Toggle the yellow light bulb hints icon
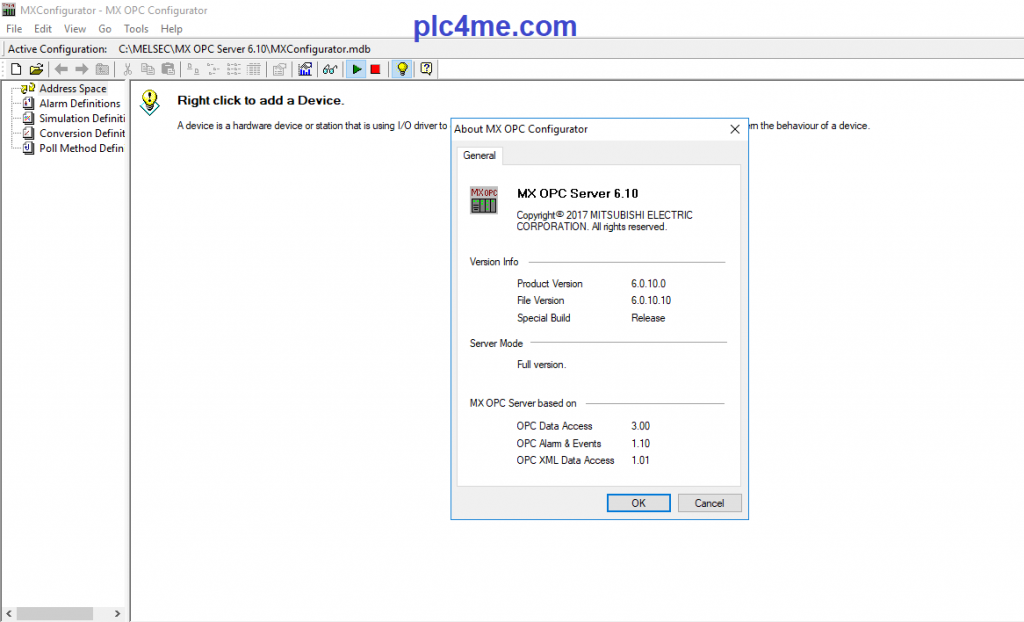The height and width of the screenshot is (622, 1024). (402, 69)
